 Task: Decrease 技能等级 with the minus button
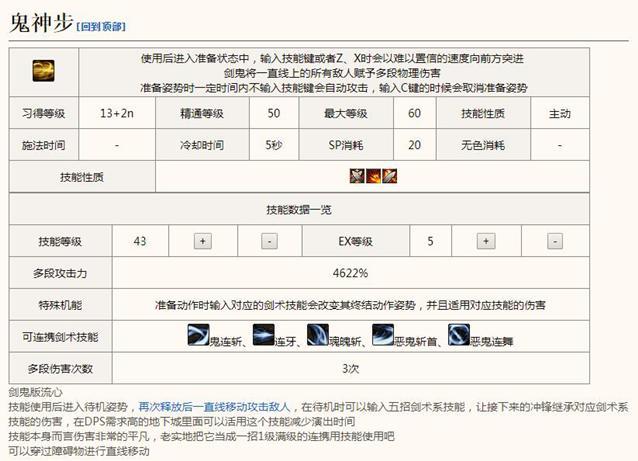(269, 241)
